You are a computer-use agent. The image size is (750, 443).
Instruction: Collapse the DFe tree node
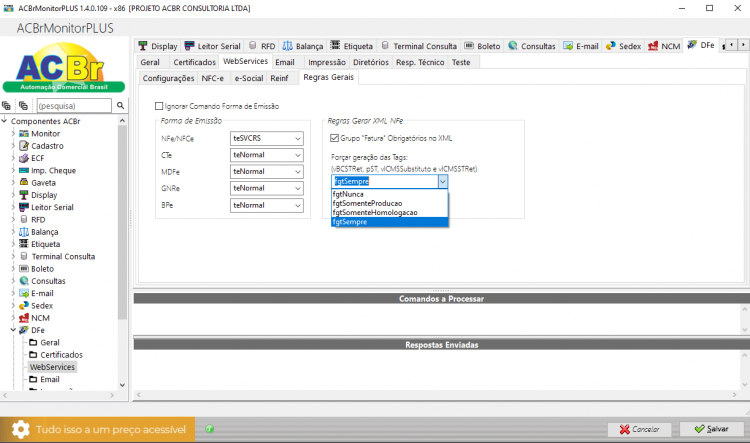(x=13, y=330)
